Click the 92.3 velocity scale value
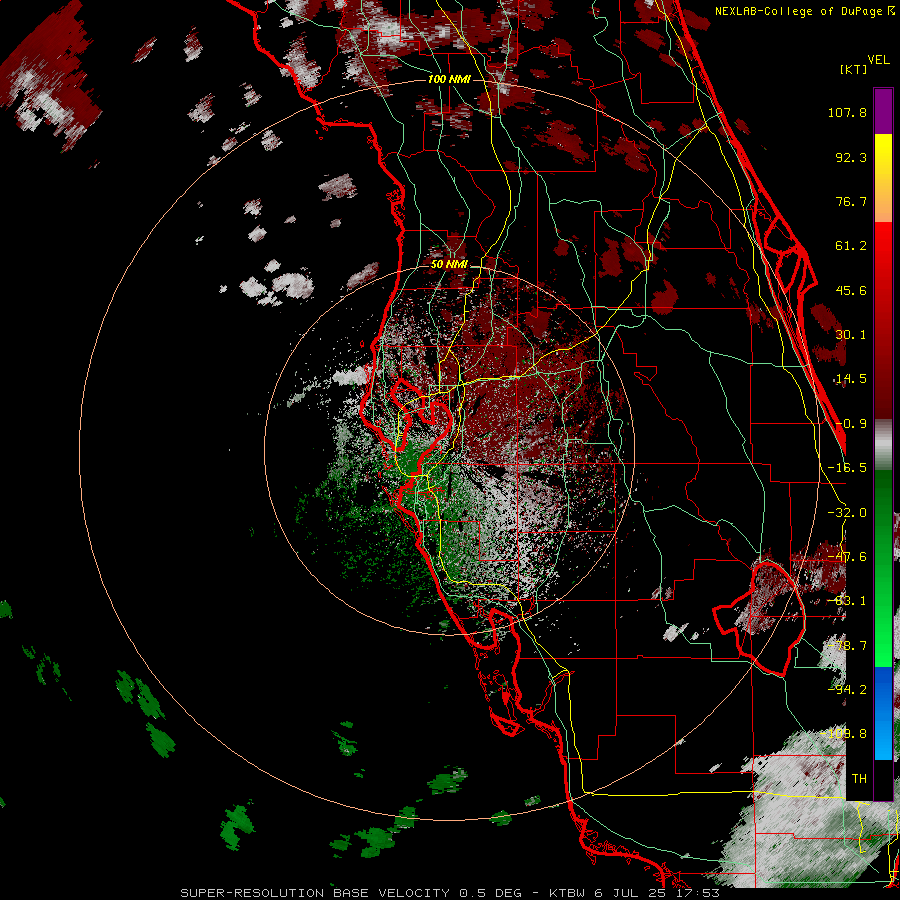This screenshot has height=900, width=900. coord(851,157)
